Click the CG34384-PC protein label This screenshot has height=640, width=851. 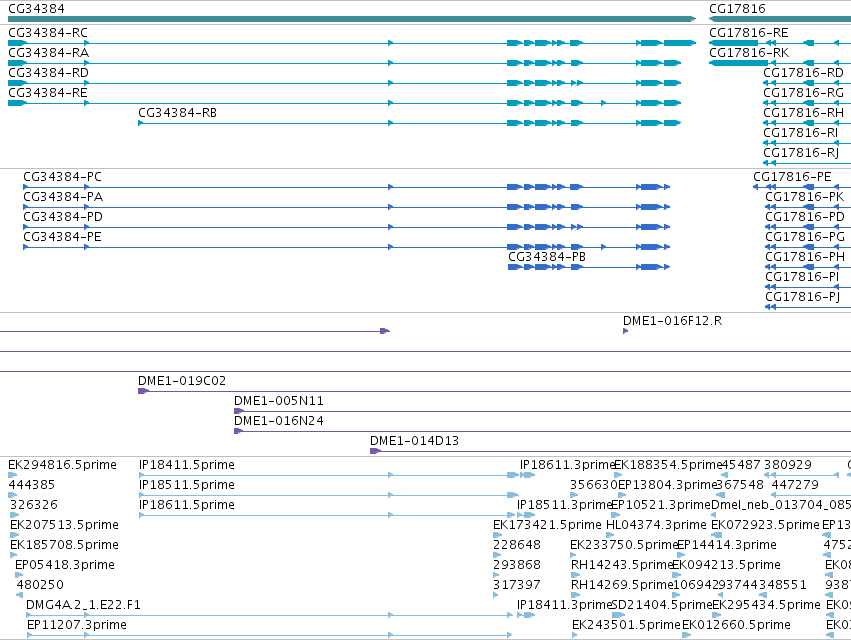tap(62, 177)
